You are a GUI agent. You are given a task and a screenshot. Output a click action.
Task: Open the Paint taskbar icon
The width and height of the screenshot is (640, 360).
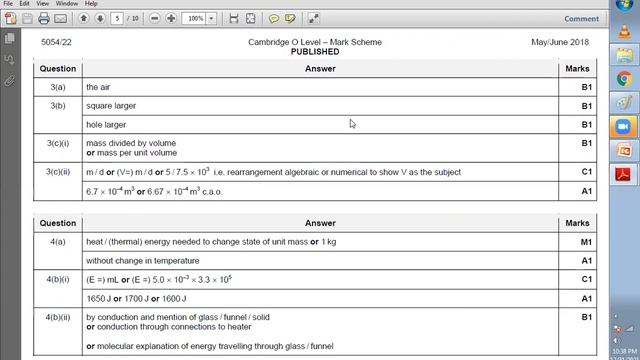624,102
